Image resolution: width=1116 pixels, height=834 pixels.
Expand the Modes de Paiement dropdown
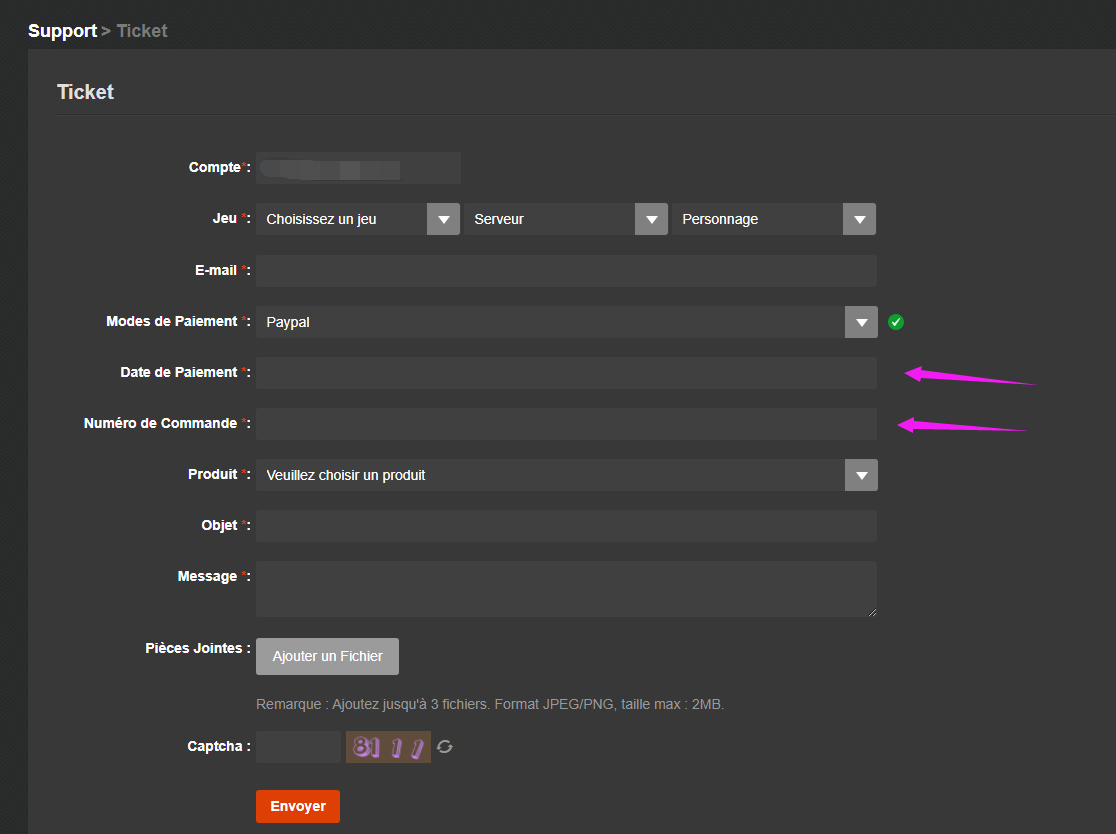[x=566, y=322]
